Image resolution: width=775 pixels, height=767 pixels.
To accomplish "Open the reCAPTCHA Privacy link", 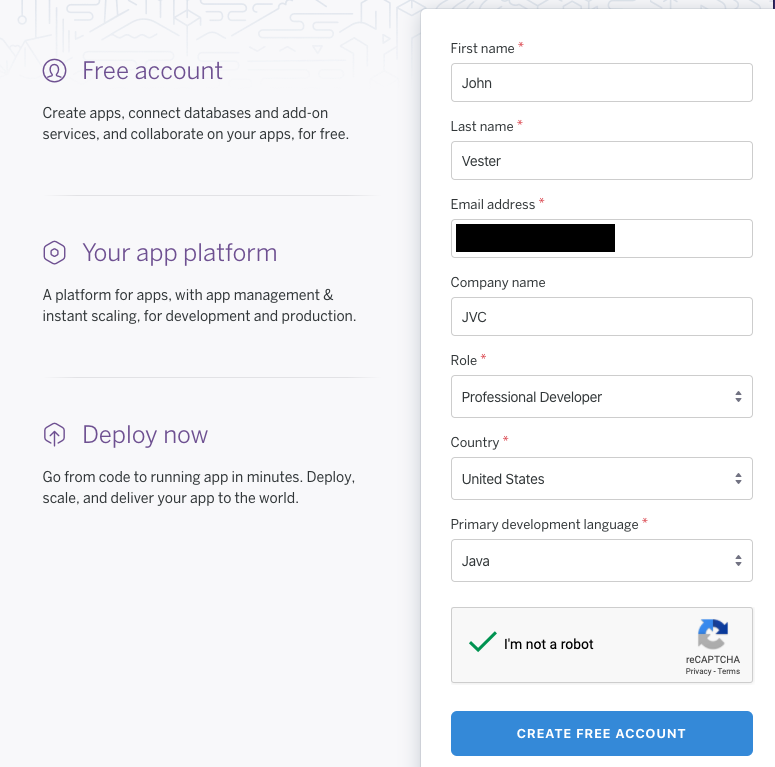I will 698,672.
